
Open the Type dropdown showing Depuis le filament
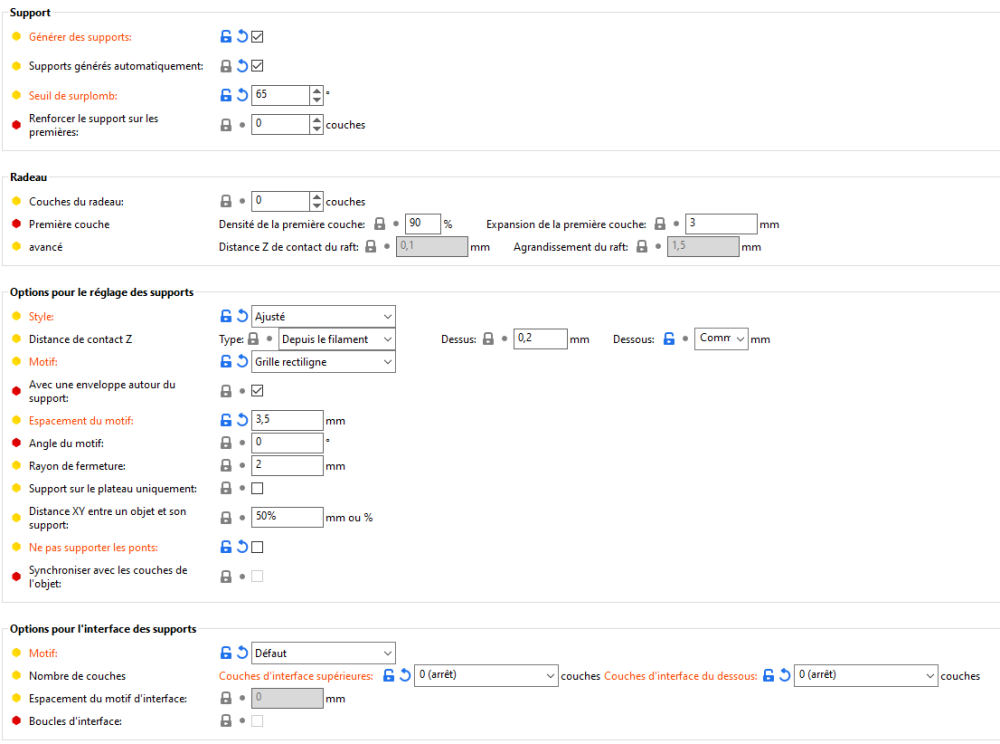tap(338, 339)
